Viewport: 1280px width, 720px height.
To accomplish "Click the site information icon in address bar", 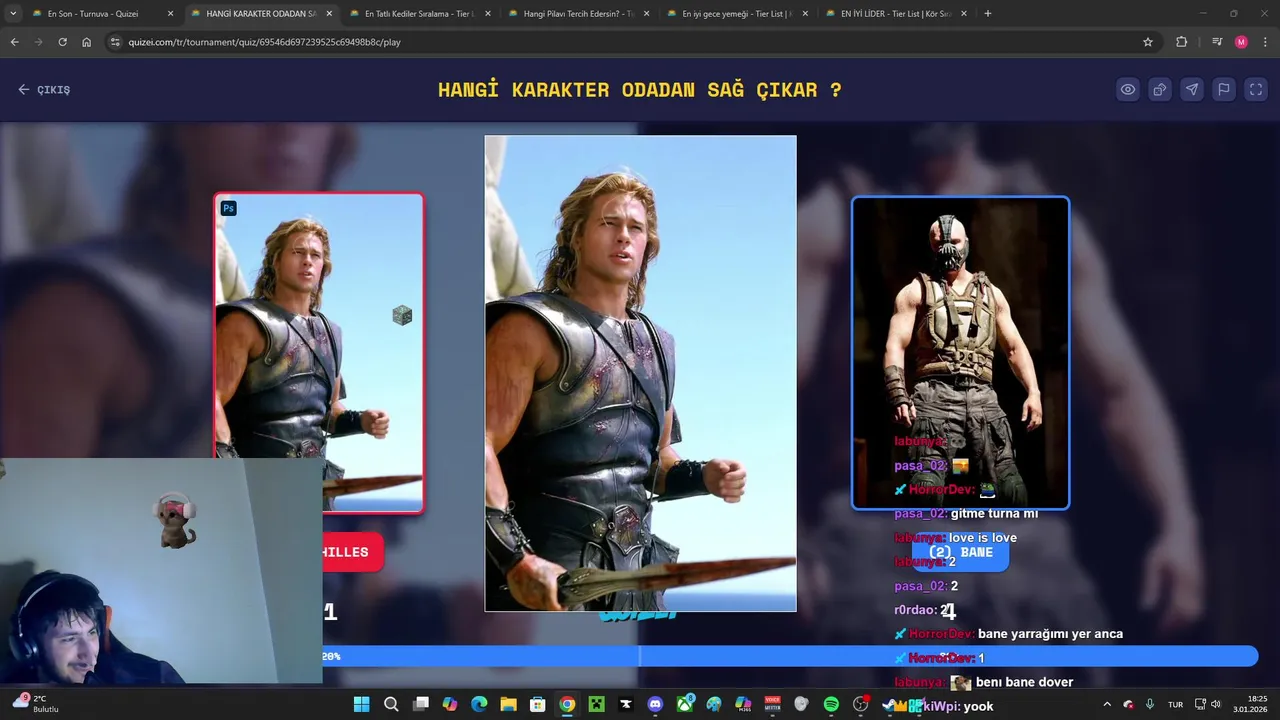I will 115,42.
